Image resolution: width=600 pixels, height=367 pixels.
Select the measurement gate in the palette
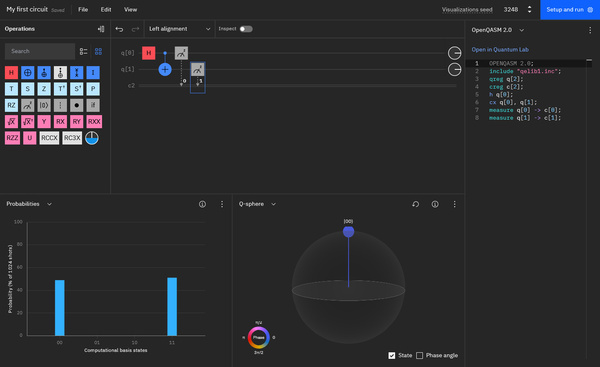pyautogui.click(x=28, y=105)
